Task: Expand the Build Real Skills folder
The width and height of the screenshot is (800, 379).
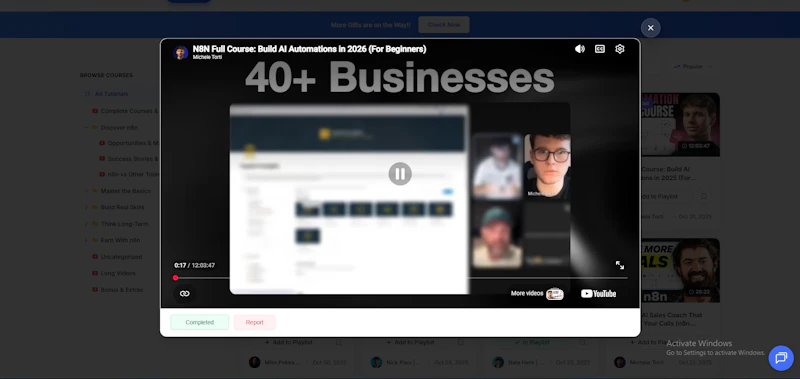Action: pyautogui.click(x=86, y=207)
